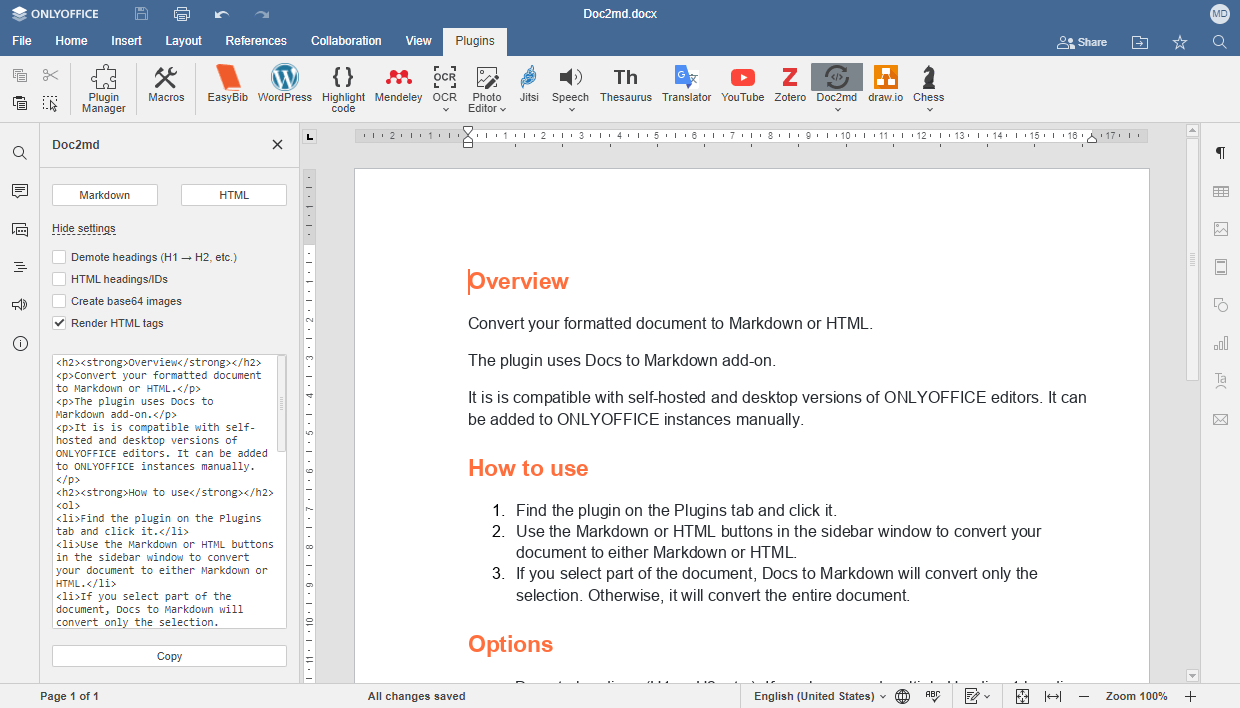Image resolution: width=1240 pixels, height=708 pixels.
Task: Zoom out with the minus icon
Action: [x=1084, y=696]
